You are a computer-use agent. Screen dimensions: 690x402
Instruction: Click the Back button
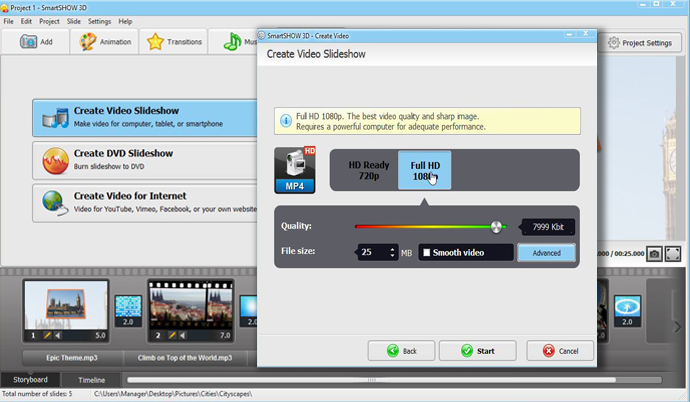click(x=401, y=351)
